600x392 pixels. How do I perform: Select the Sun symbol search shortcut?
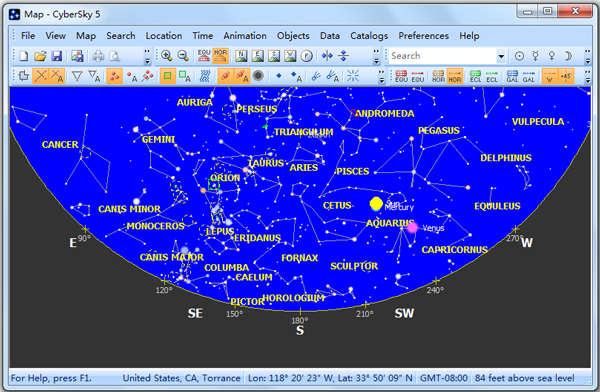click(x=519, y=56)
